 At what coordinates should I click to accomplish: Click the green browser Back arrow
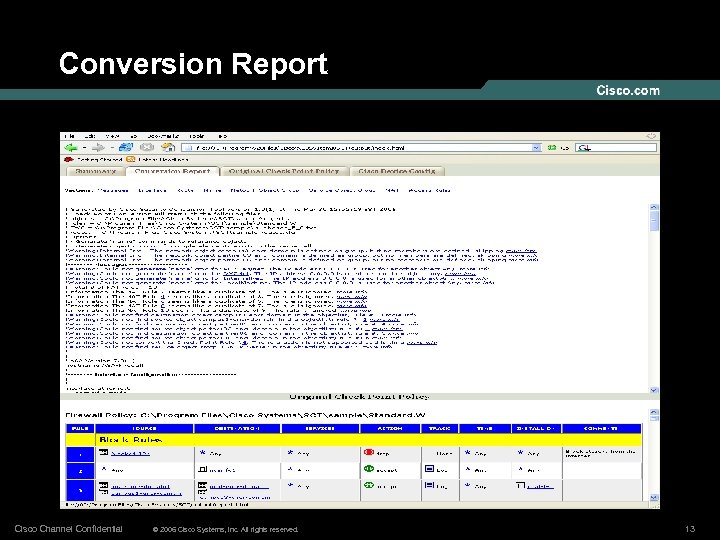pyautogui.click(x=71, y=147)
